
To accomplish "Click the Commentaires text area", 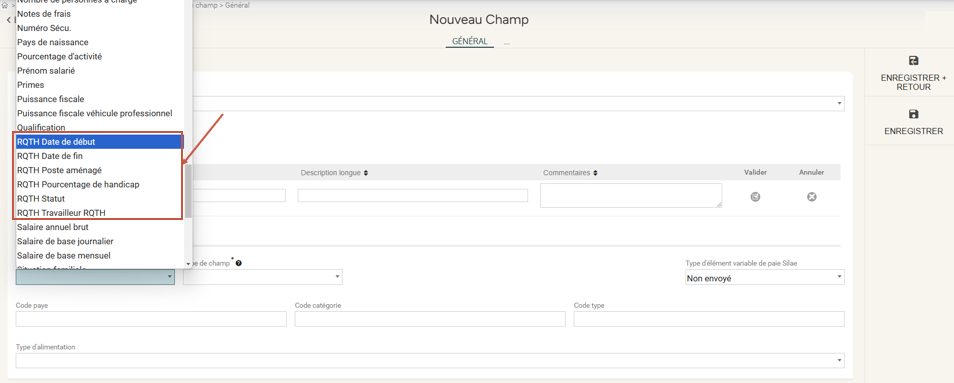I will click(x=631, y=196).
